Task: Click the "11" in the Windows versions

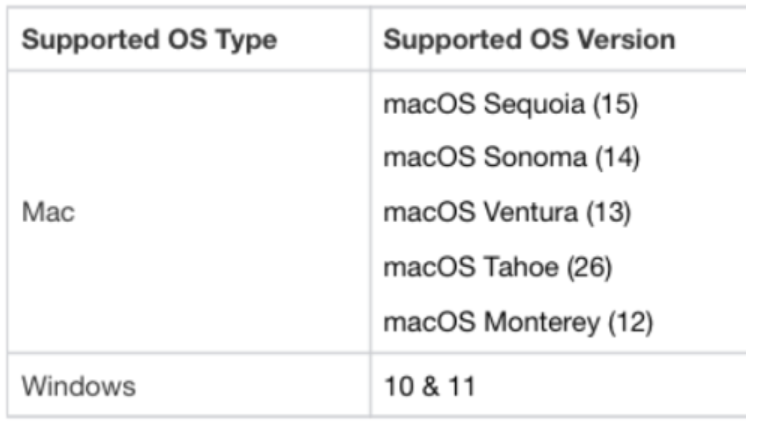Action: point(460,385)
